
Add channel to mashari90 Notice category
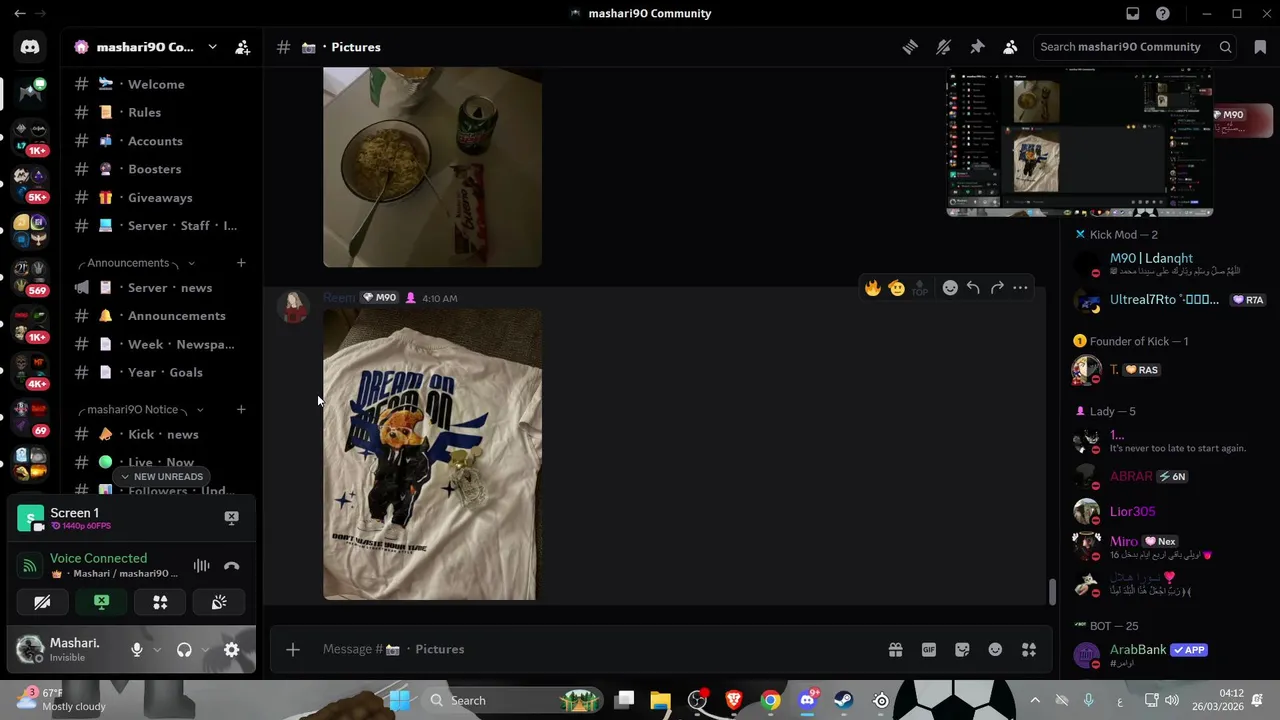tap(241, 409)
